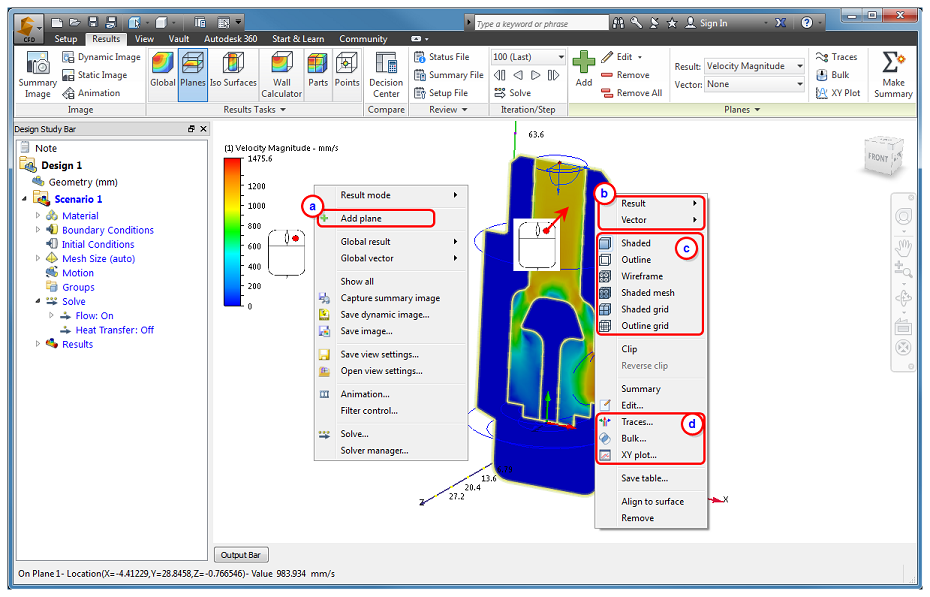Viewport: 930px width, 597px height.
Task: Choose Add plane in context menu
Action: pyautogui.click(x=377, y=219)
